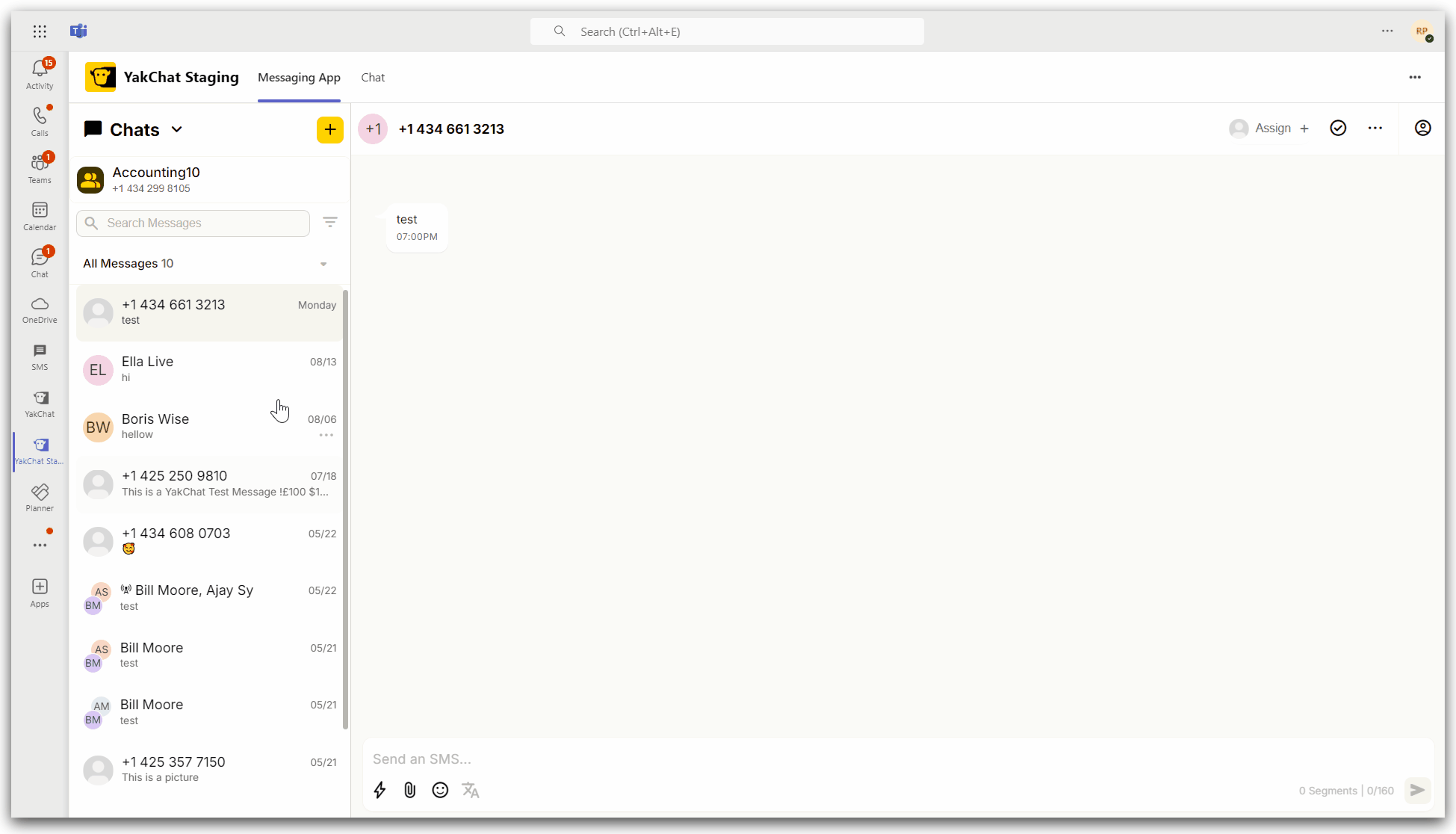Screen dimensions: 1456x834
Task: Open the SMS app in sidebar
Action: (40, 357)
